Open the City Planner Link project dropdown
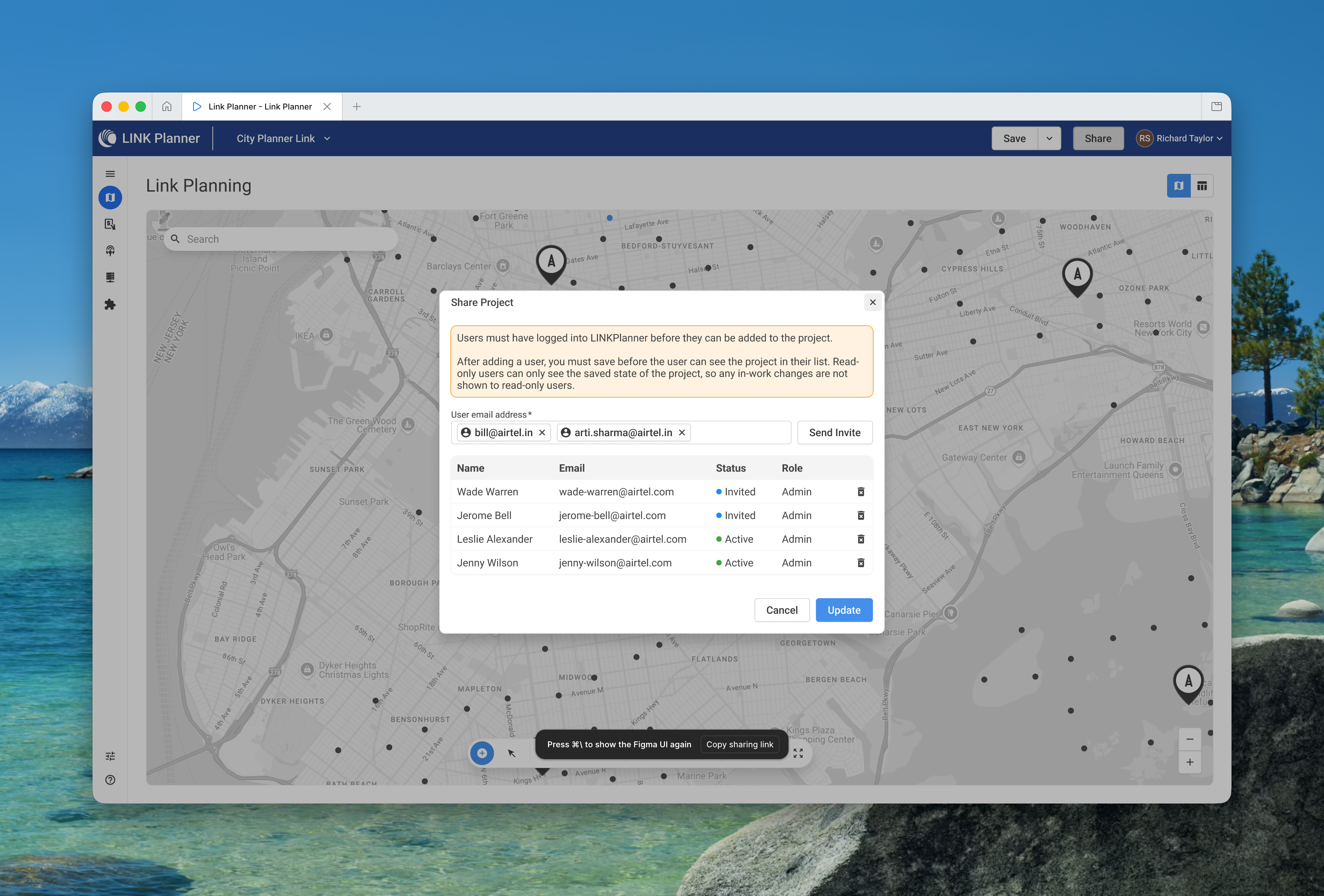Image resolution: width=1324 pixels, height=896 pixels. [x=284, y=138]
